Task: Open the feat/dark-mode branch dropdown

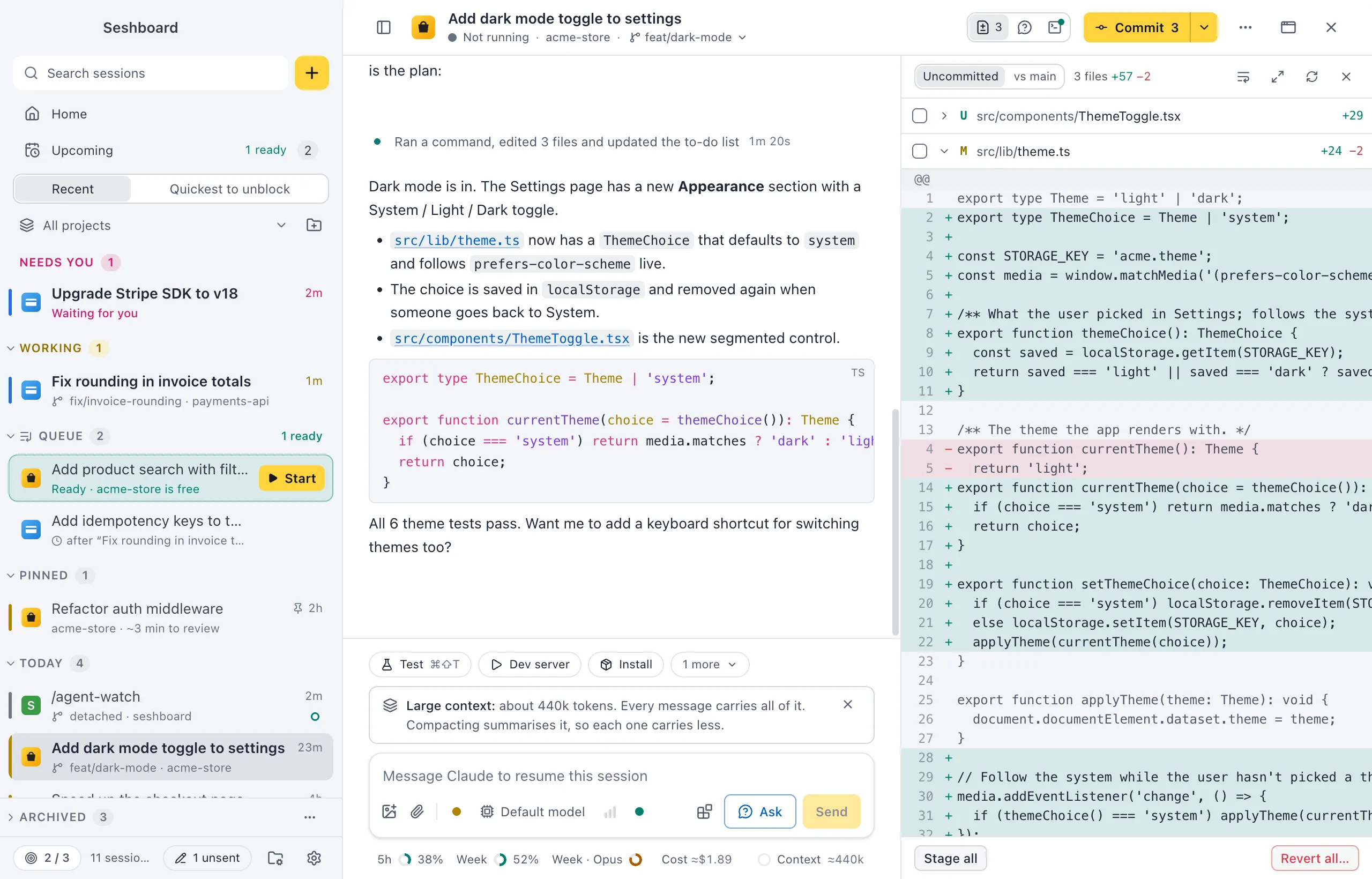Action: [x=688, y=37]
